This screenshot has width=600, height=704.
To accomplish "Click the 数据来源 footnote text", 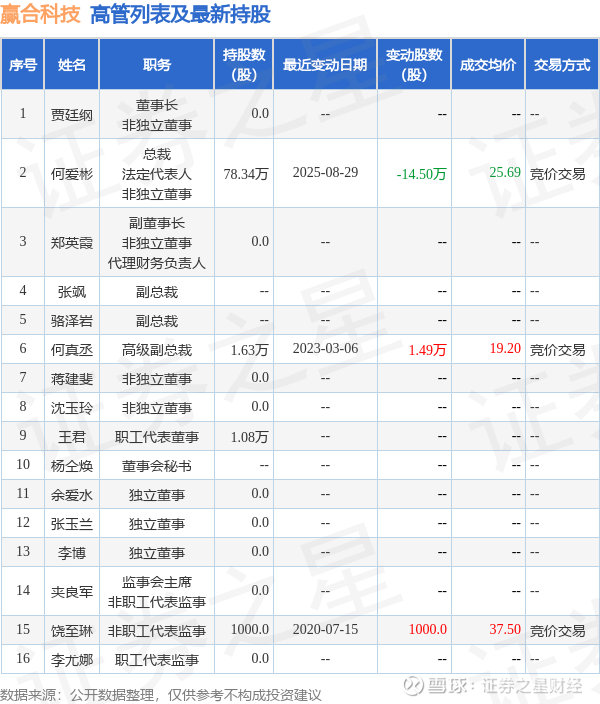I will pos(161,695).
